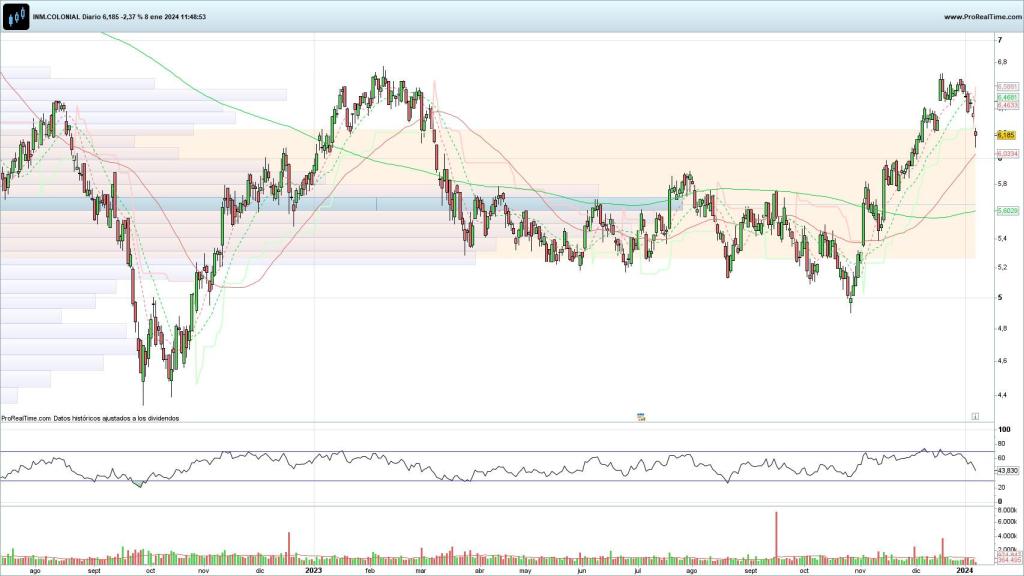1024x576 pixels.
Task: Click the 43,830 RSI value label
Action: click(x=1006, y=470)
